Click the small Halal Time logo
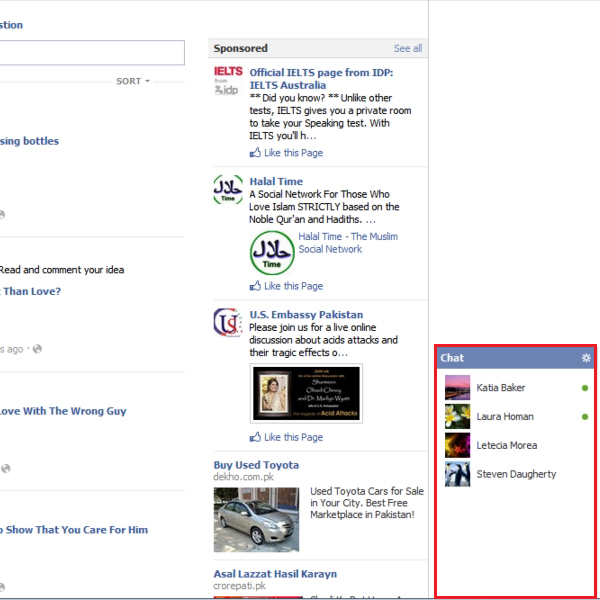 pyautogui.click(x=228, y=189)
